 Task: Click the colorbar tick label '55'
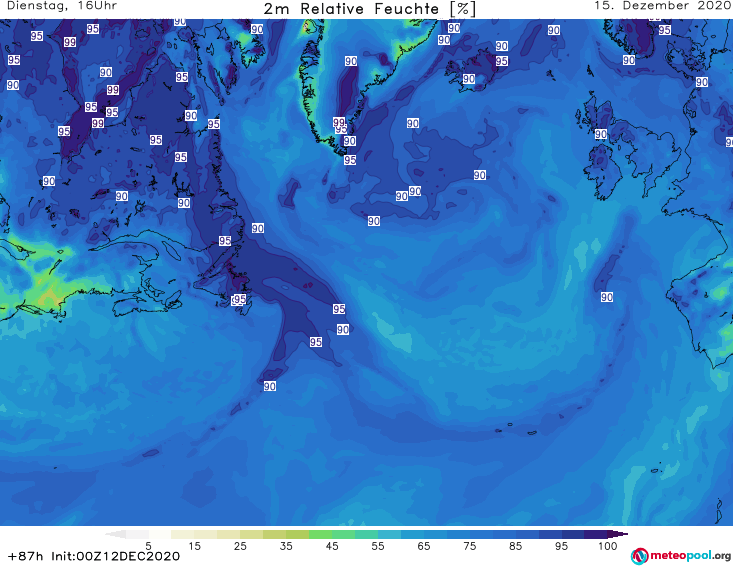coord(378,546)
